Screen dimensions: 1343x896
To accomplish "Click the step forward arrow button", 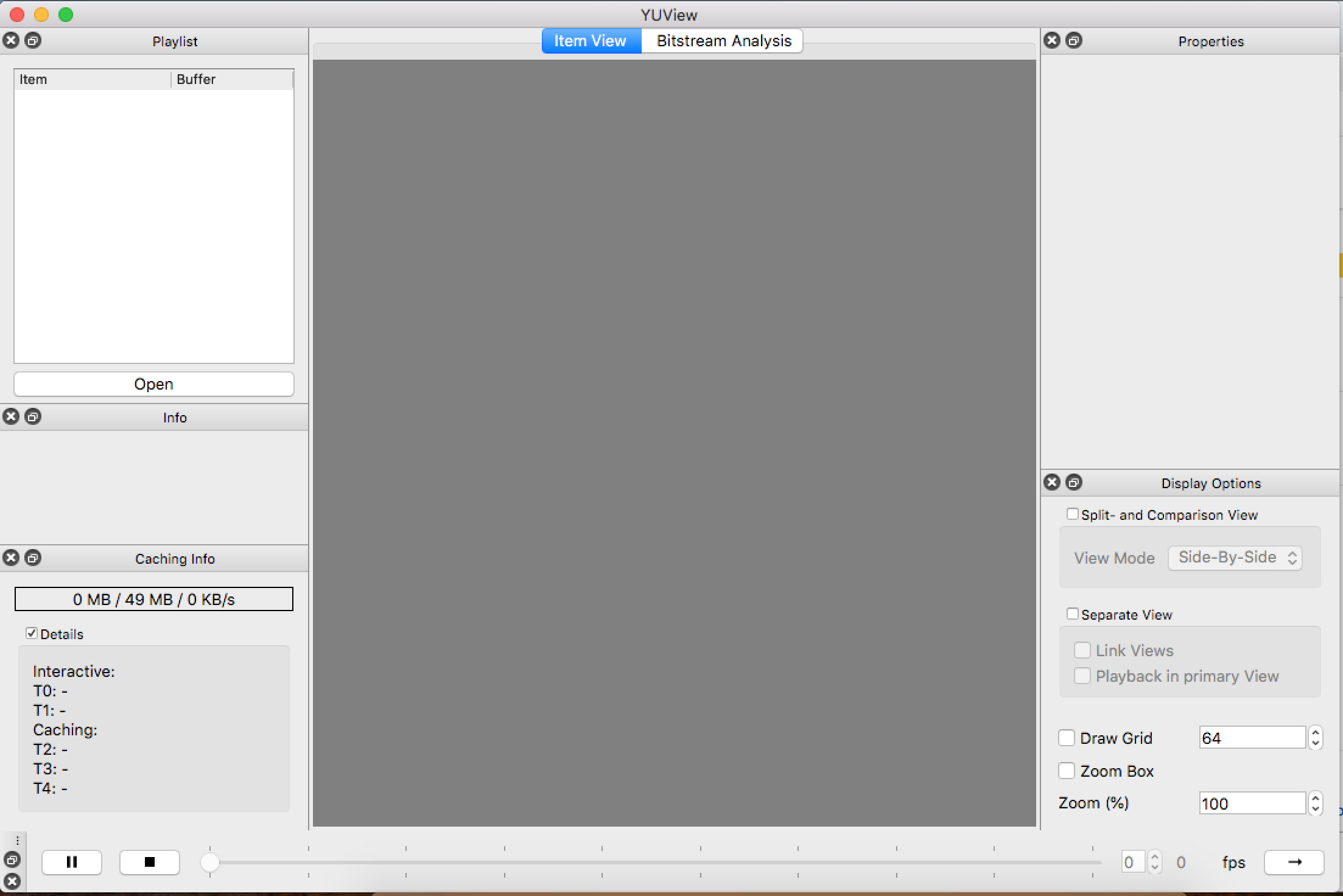I will [1294, 862].
